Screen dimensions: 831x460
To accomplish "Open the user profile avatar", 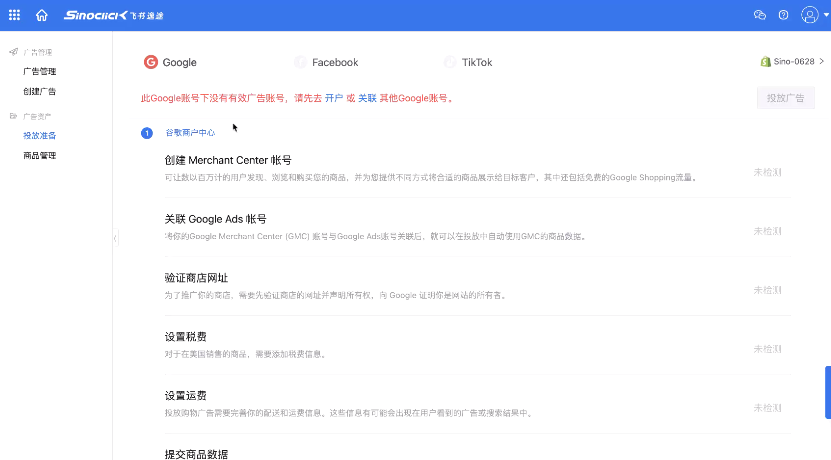I will (x=809, y=15).
